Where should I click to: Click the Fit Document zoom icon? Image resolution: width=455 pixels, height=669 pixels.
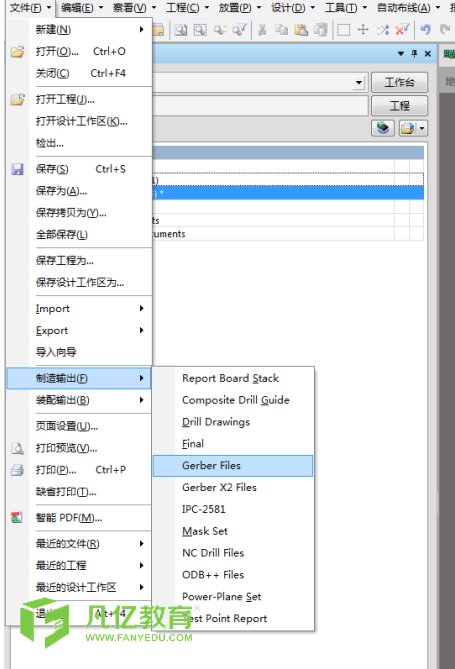181,29
